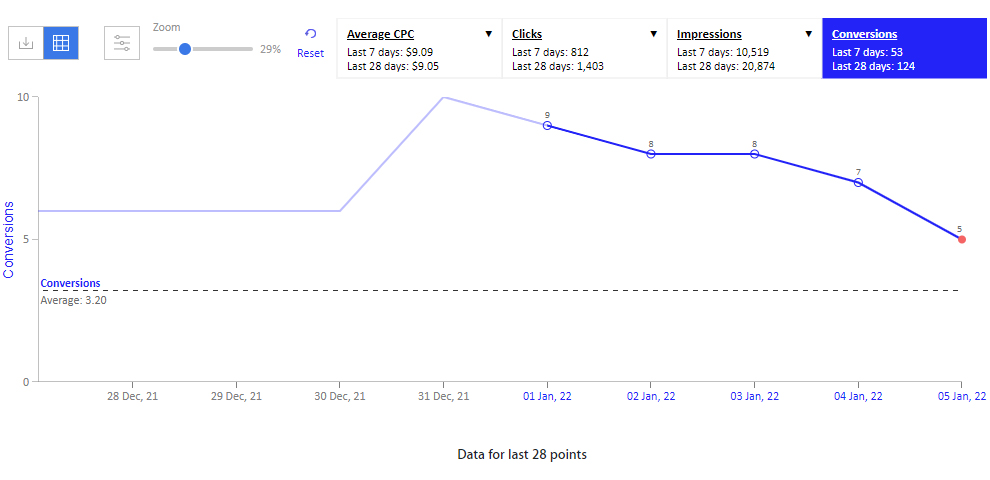
Task: Adjust the Zoom slider handle
Action: pos(184,49)
